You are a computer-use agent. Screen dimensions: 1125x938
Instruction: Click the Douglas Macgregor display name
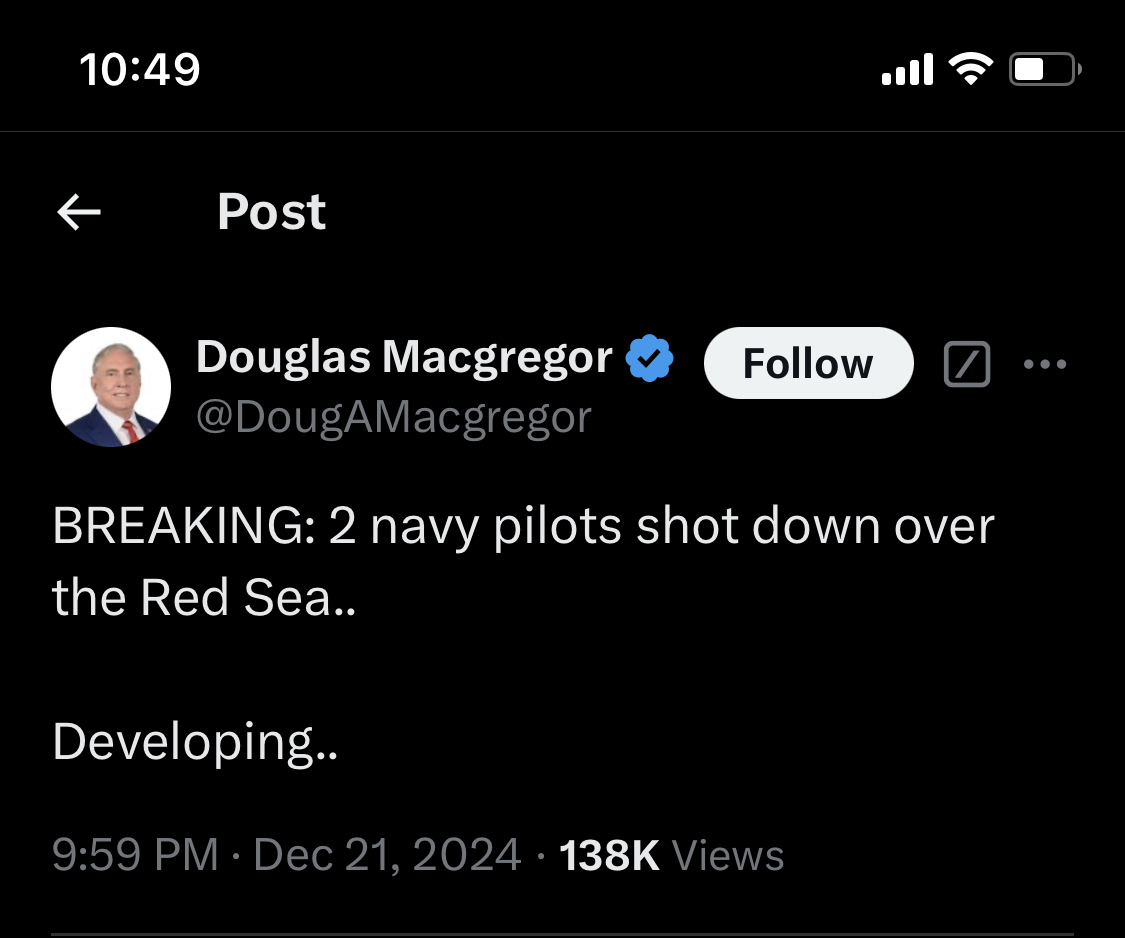point(404,357)
